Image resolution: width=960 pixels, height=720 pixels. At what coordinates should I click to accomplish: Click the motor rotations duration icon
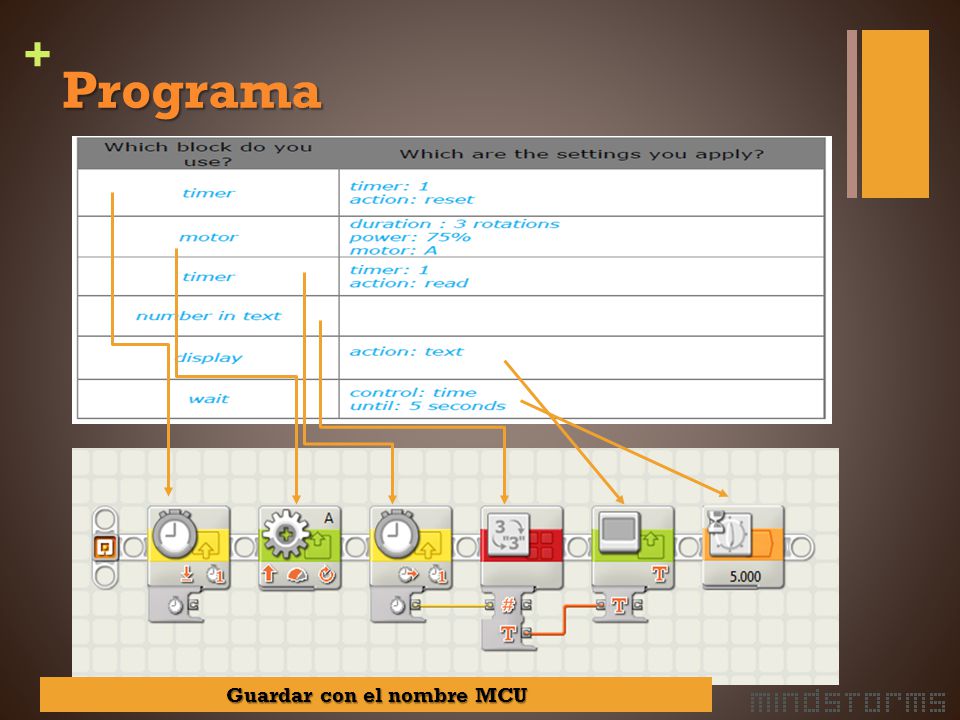pyautogui.click(x=327, y=575)
